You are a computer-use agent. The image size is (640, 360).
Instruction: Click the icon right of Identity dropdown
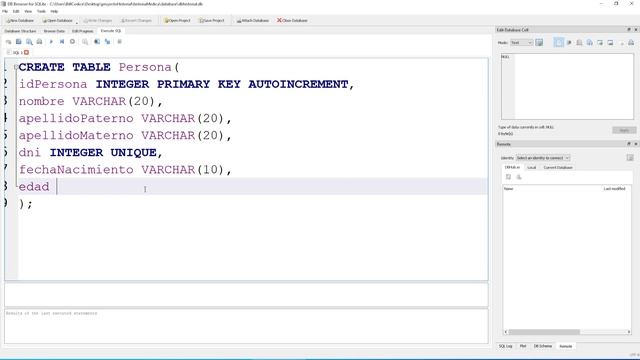coord(630,158)
